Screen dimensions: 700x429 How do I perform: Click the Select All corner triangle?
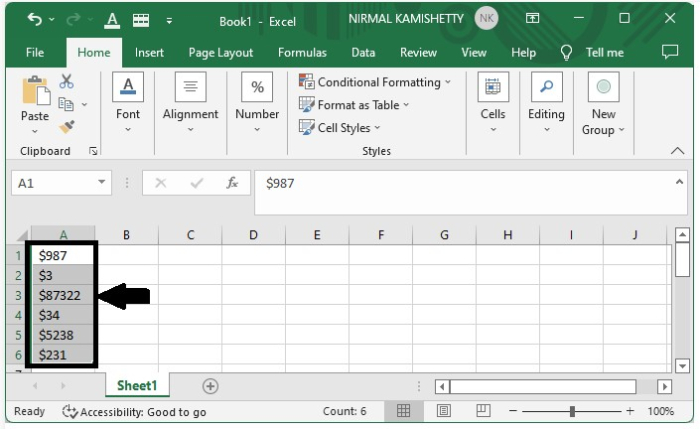[x=22, y=235]
